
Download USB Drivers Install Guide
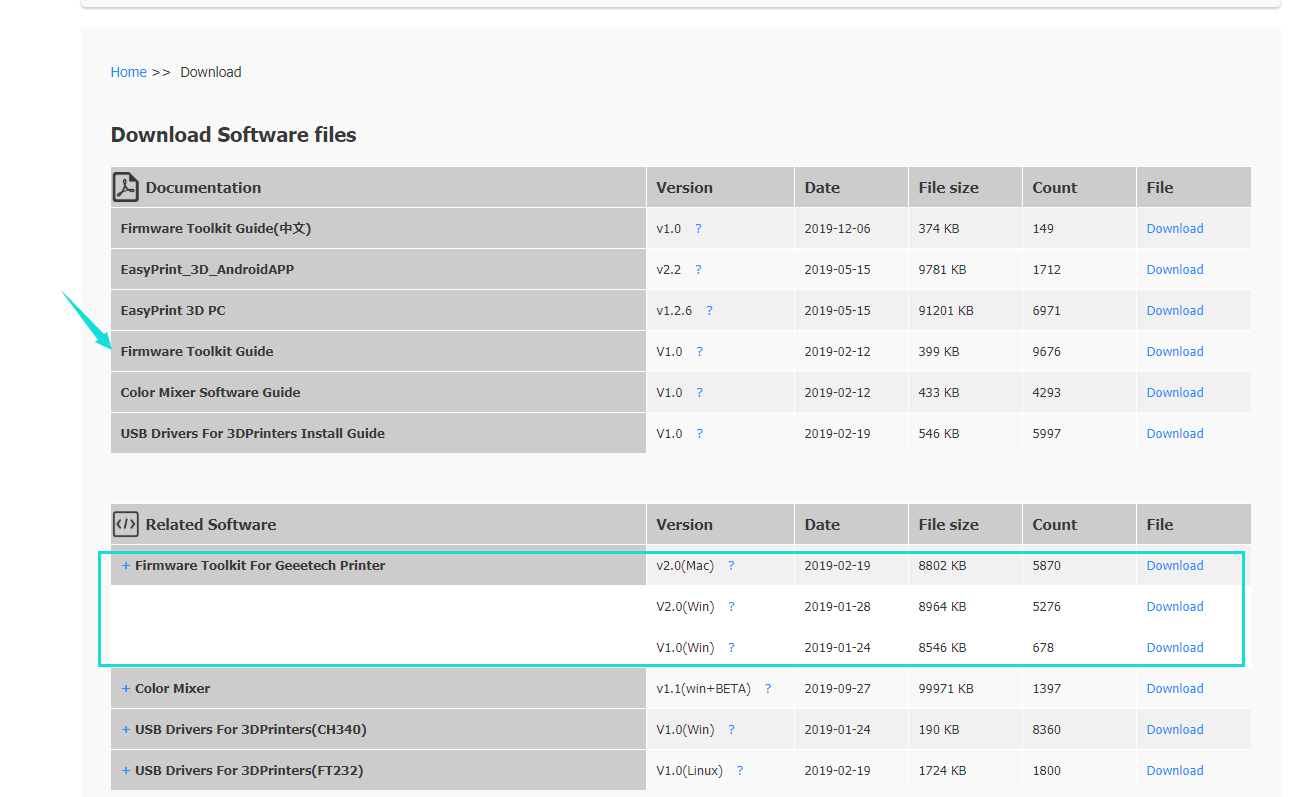click(1175, 434)
